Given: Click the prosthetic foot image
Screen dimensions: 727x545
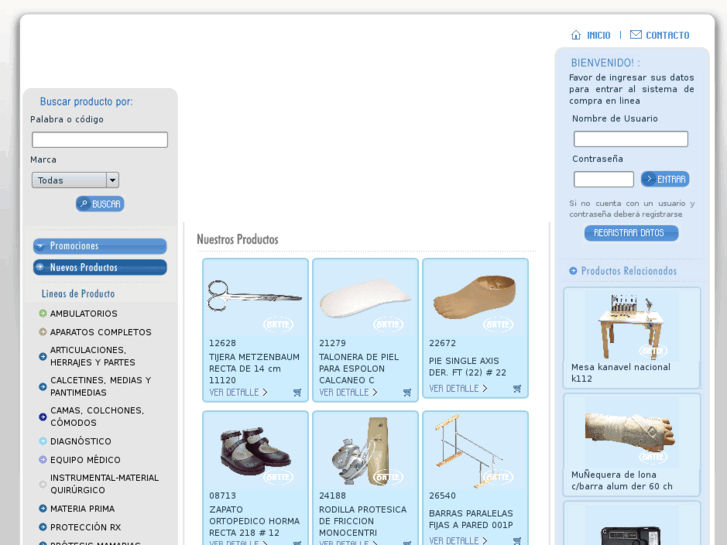Looking at the screenshot, I should 474,297.
